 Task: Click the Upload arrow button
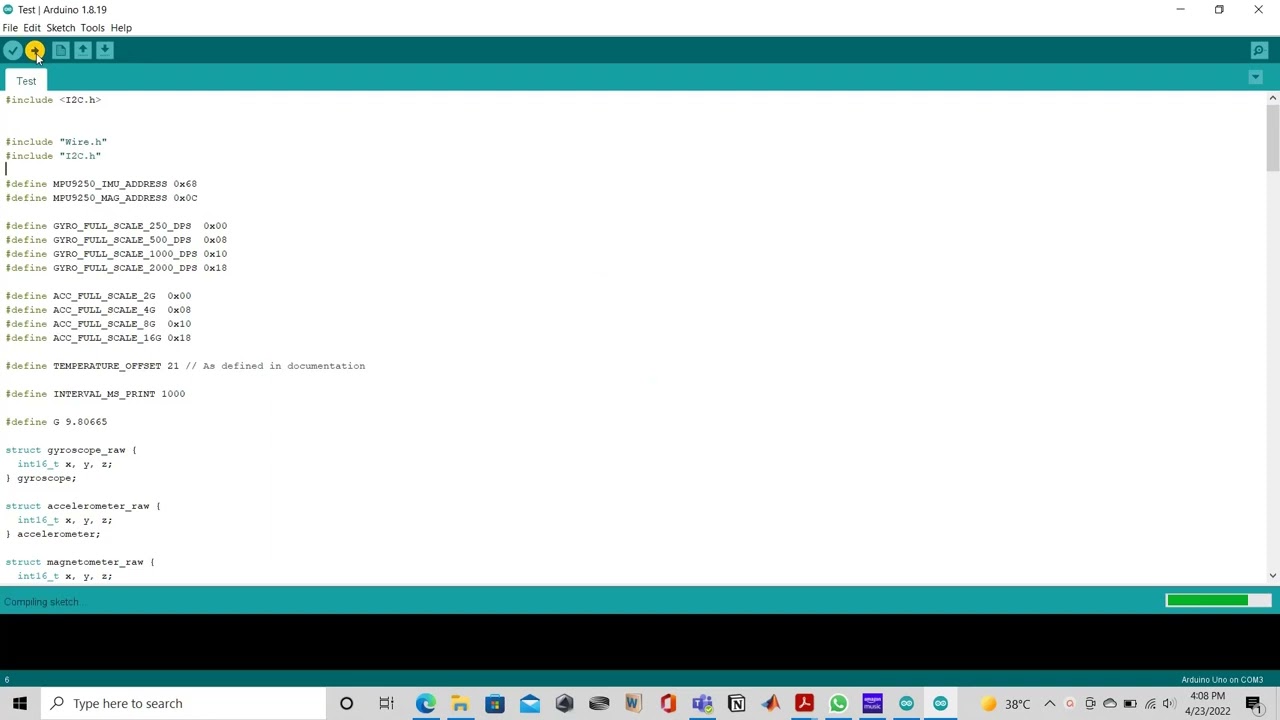[x=35, y=50]
